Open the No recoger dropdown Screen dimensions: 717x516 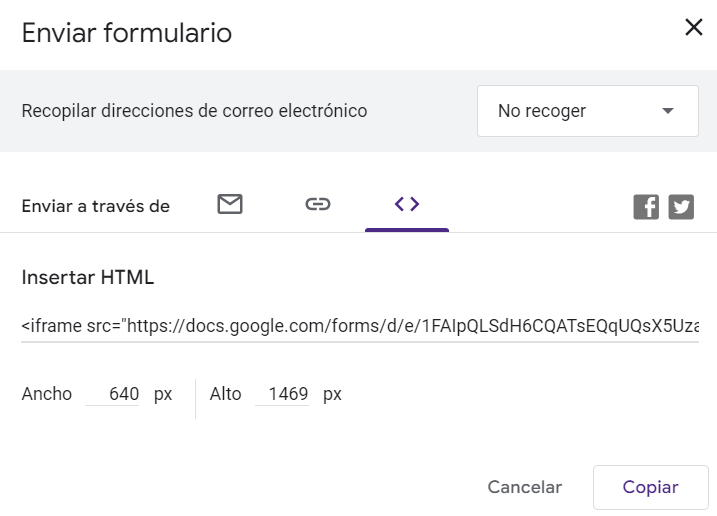tap(588, 111)
